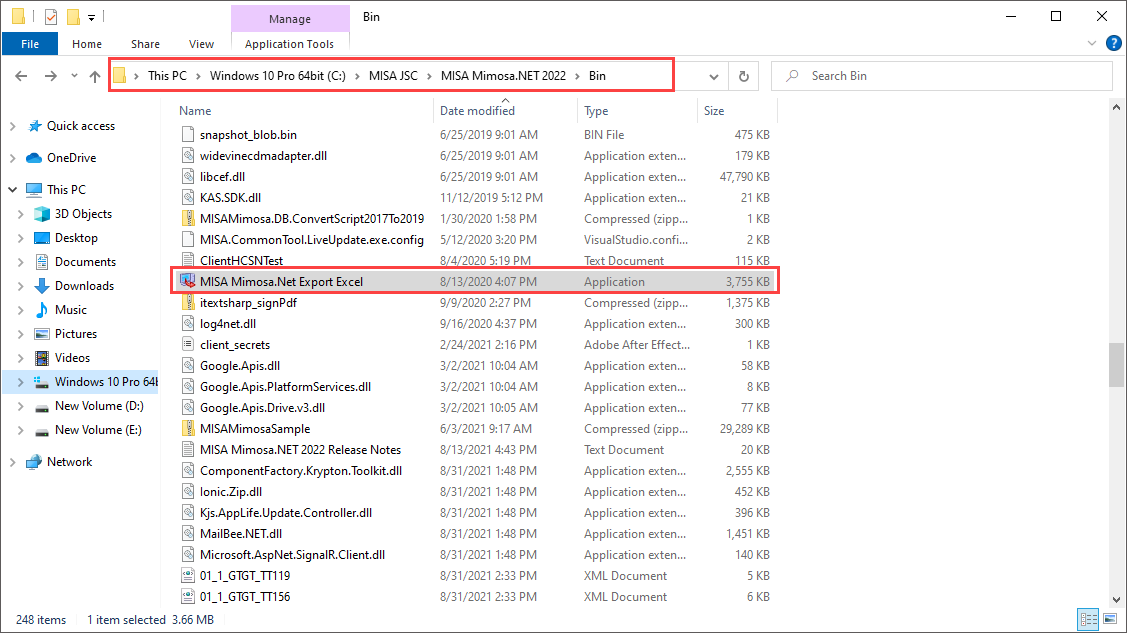
Task: Click the widevinecdmadapter.dll file icon
Action: pyautogui.click(x=188, y=155)
